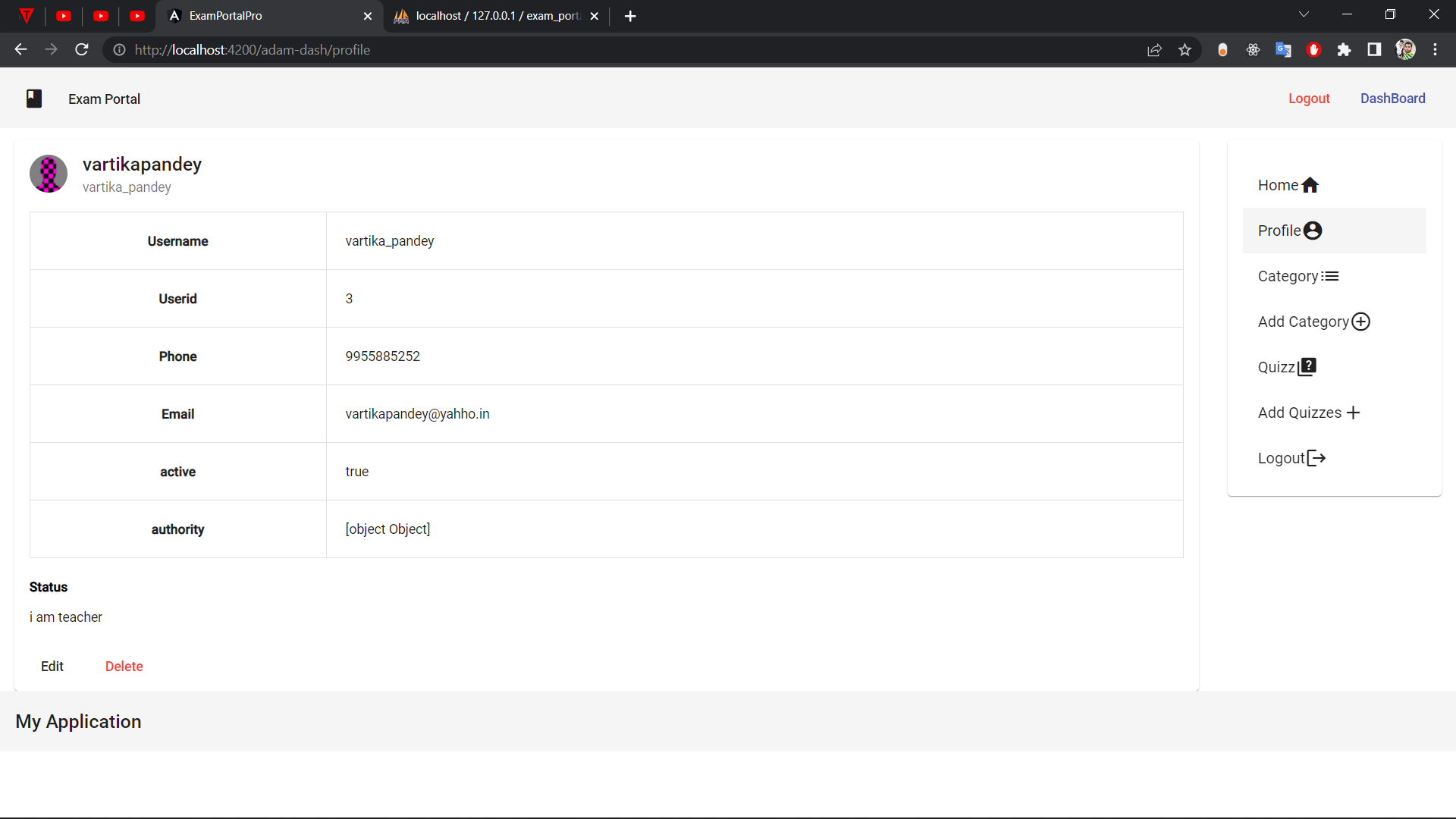Click the Category list icon
1456x819 pixels.
coord(1330,276)
